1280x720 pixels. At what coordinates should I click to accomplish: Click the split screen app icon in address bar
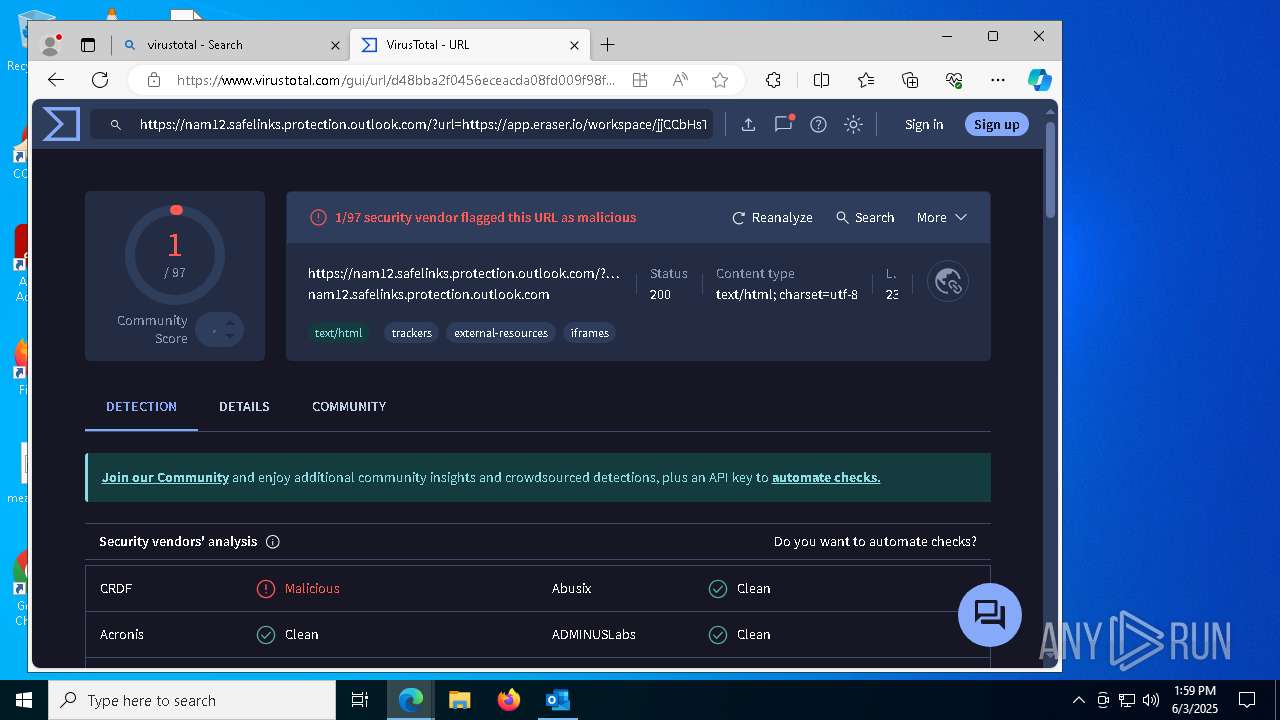[640, 80]
